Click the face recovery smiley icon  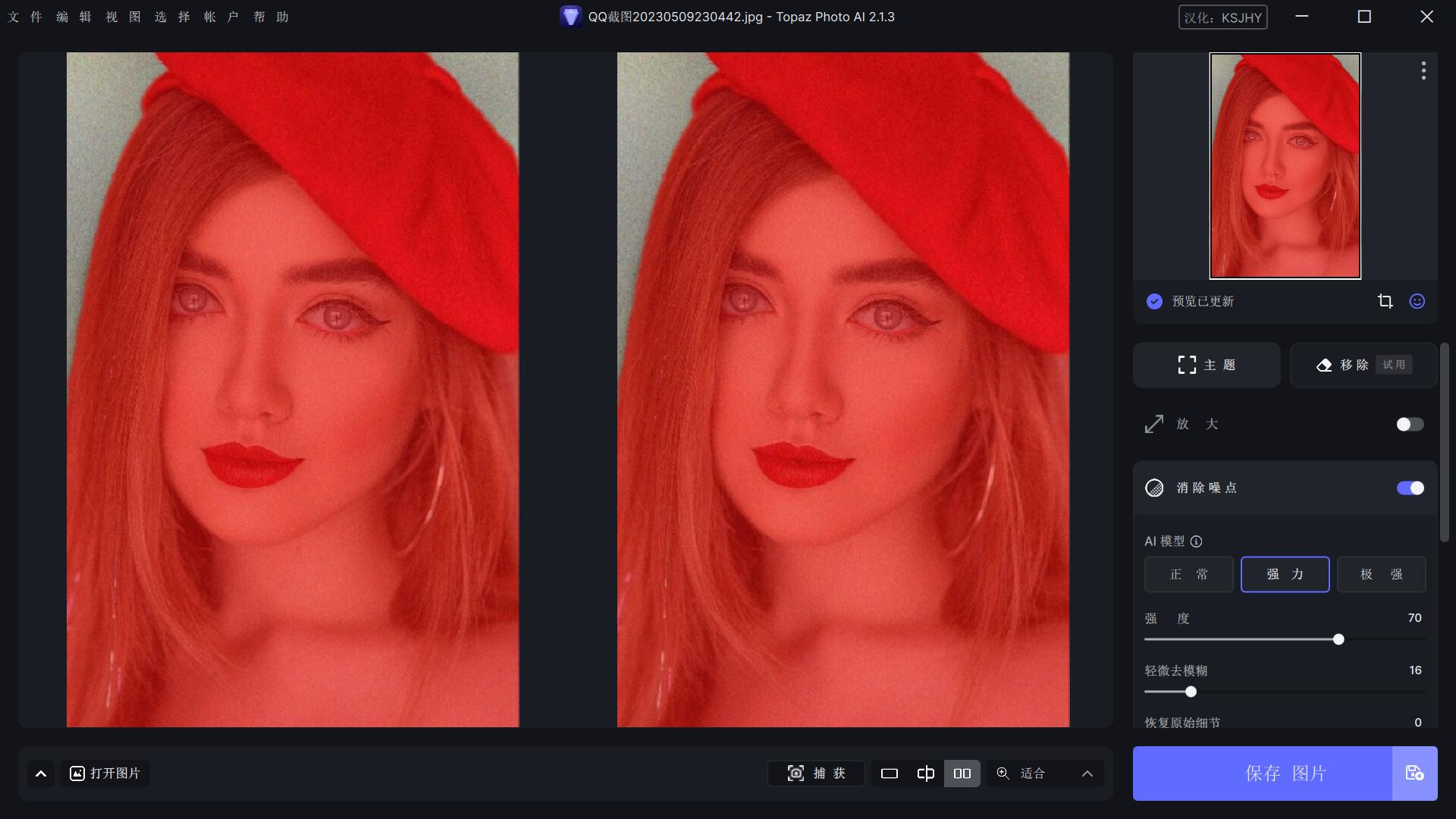(x=1417, y=301)
